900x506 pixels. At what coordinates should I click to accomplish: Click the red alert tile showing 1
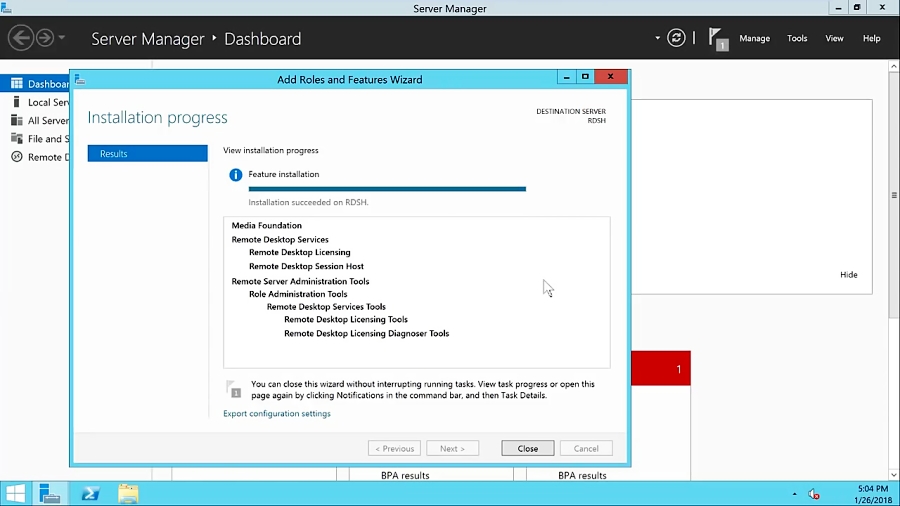(x=661, y=368)
